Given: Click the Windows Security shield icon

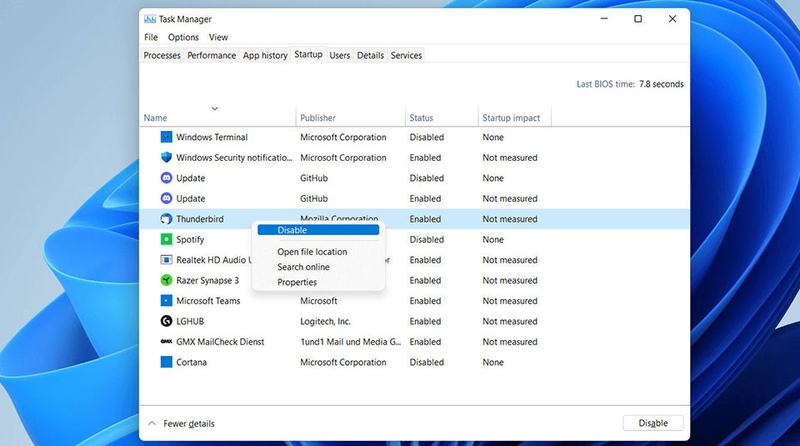Looking at the screenshot, I should click(x=166, y=157).
